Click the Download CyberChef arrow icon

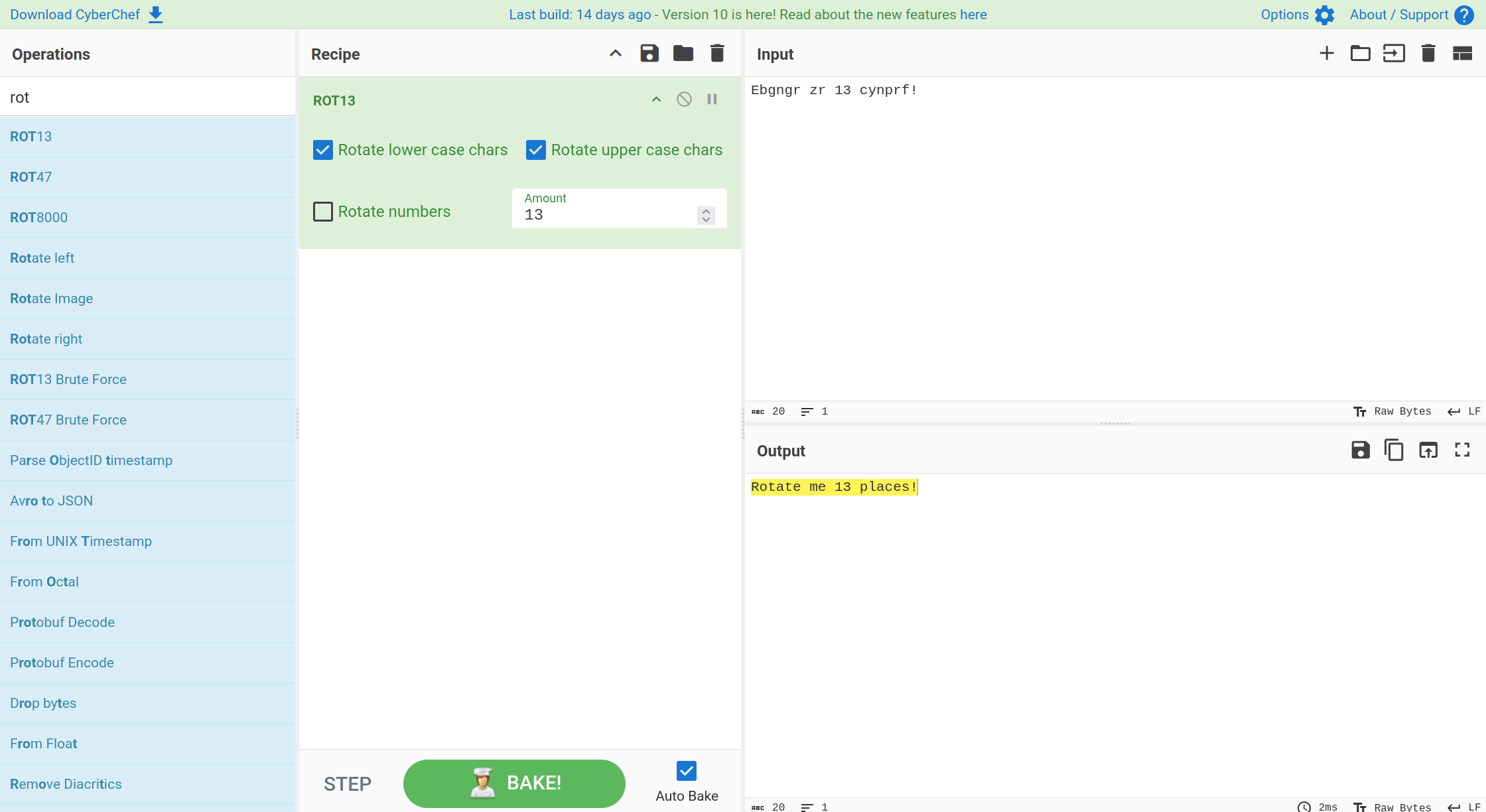point(156,15)
